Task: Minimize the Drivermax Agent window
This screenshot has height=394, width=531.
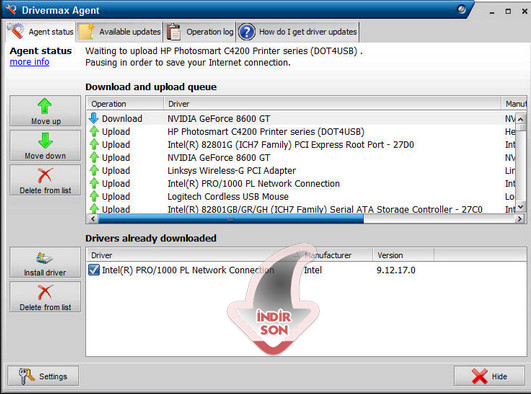Action: click(492, 12)
